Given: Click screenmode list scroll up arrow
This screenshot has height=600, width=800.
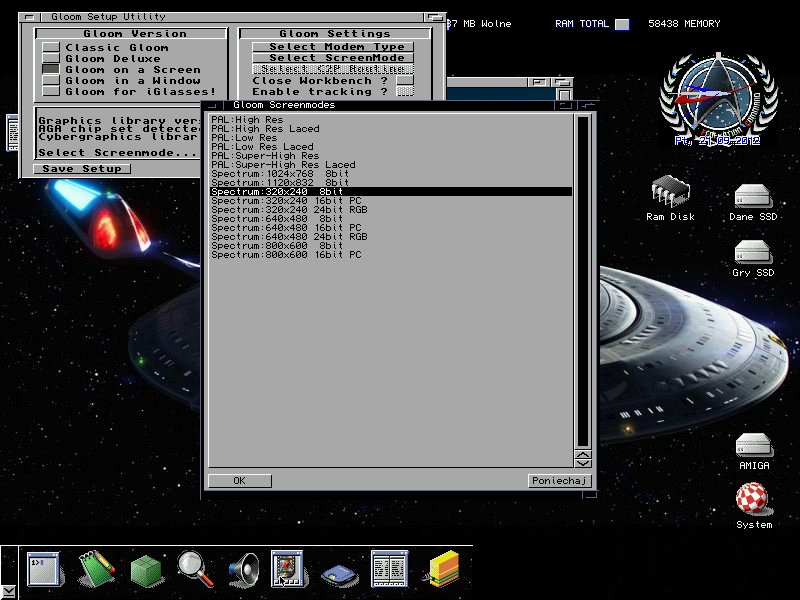Looking at the screenshot, I should tap(583, 454).
